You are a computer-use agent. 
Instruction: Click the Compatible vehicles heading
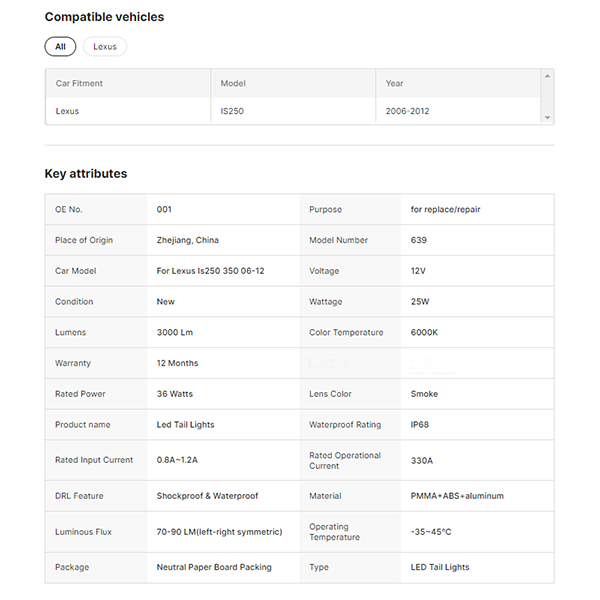[x=104, y=17]
